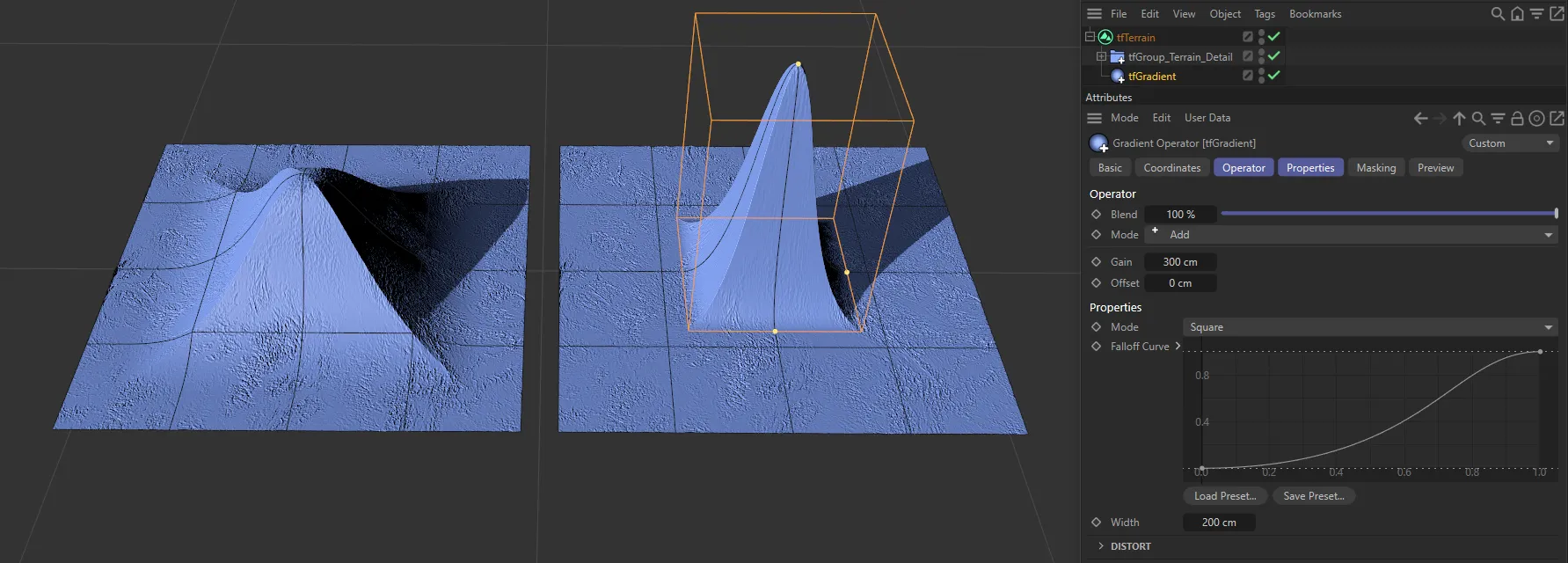Open the Custom layout dropdown
The image size is (1568, 563).
point(1510,143)
